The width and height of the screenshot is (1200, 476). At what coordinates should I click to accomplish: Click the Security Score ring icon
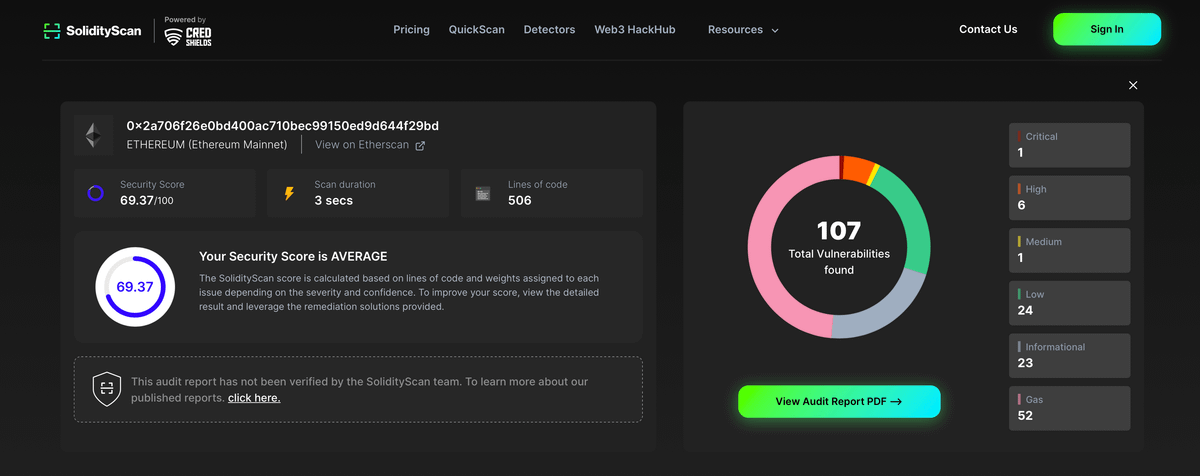point(96,193)
